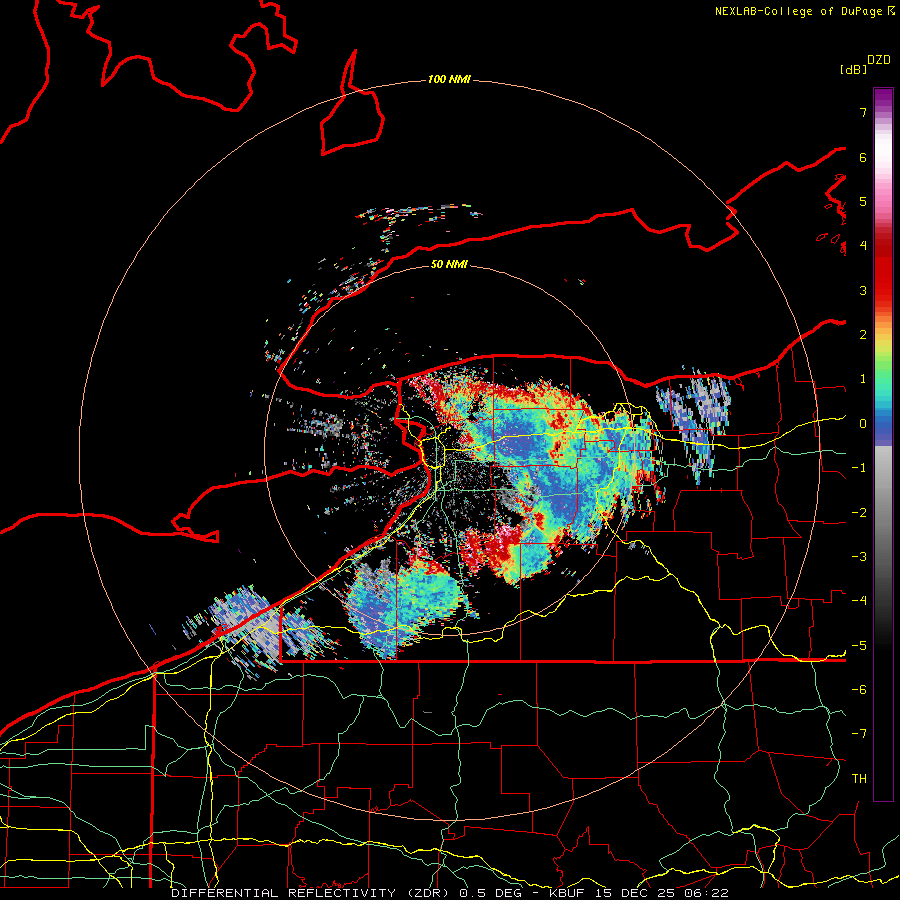
Task: Click the -4 value on the color scale
Action: [859, 601]
